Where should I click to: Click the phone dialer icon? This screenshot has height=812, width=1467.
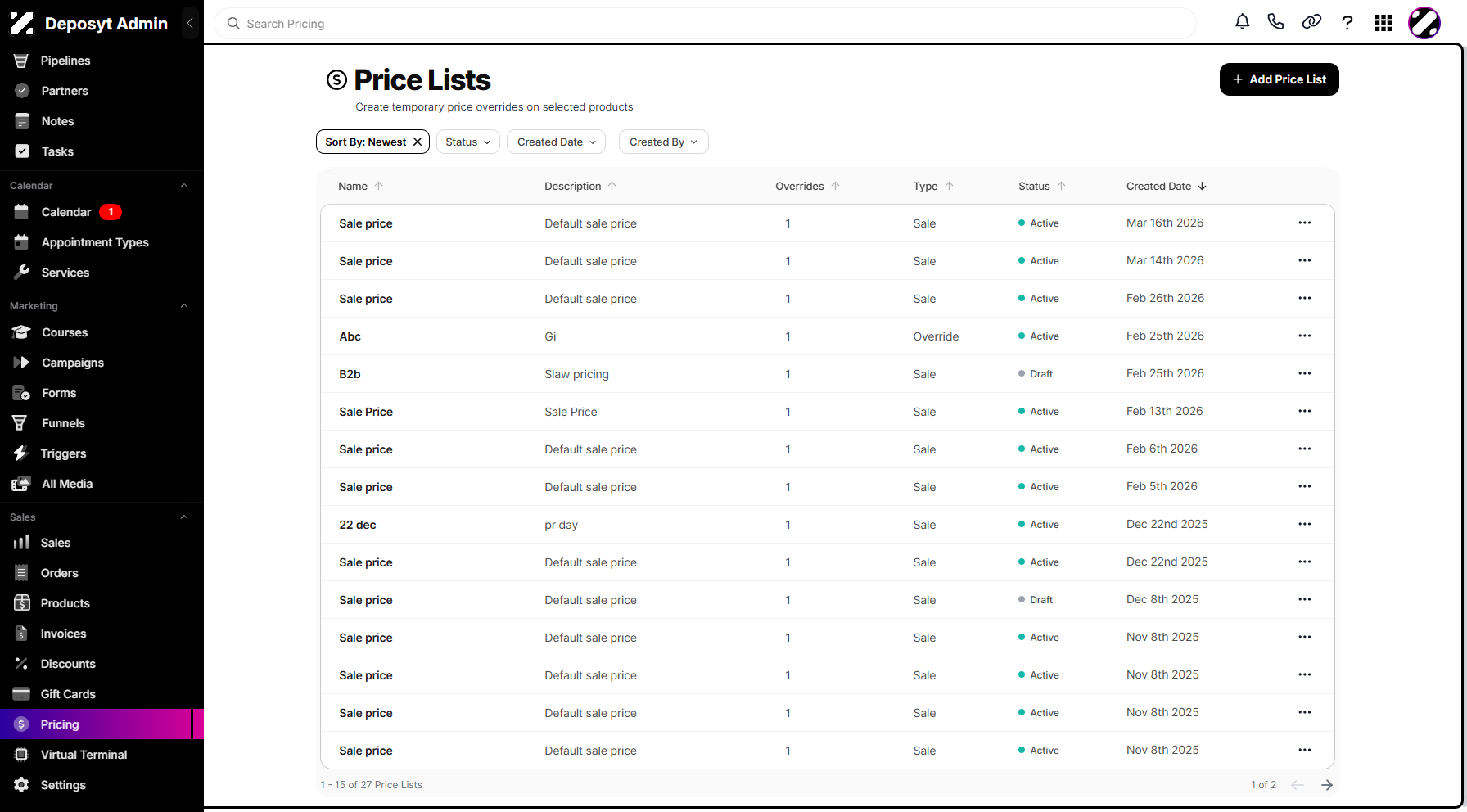pos(1275,22)
